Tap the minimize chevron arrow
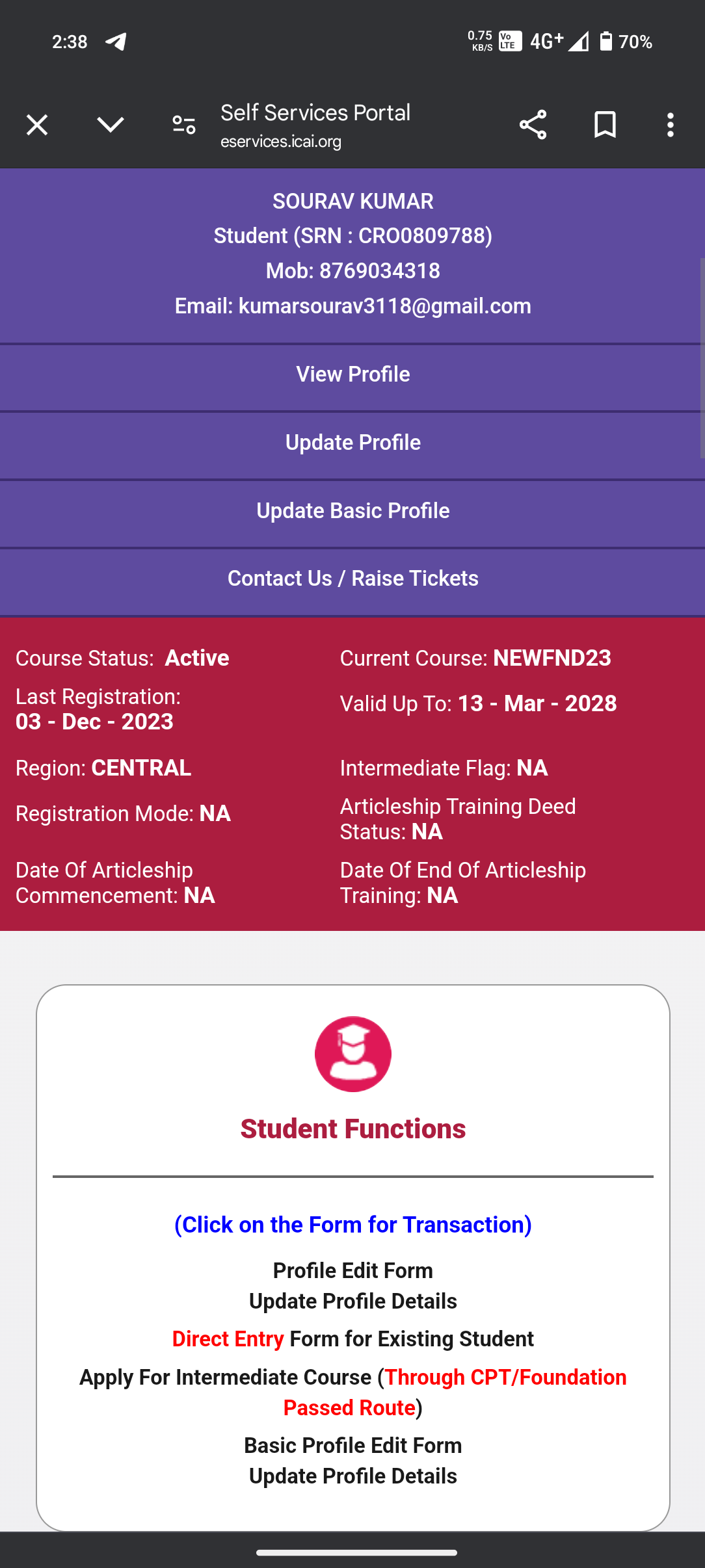 click(111, 125)
